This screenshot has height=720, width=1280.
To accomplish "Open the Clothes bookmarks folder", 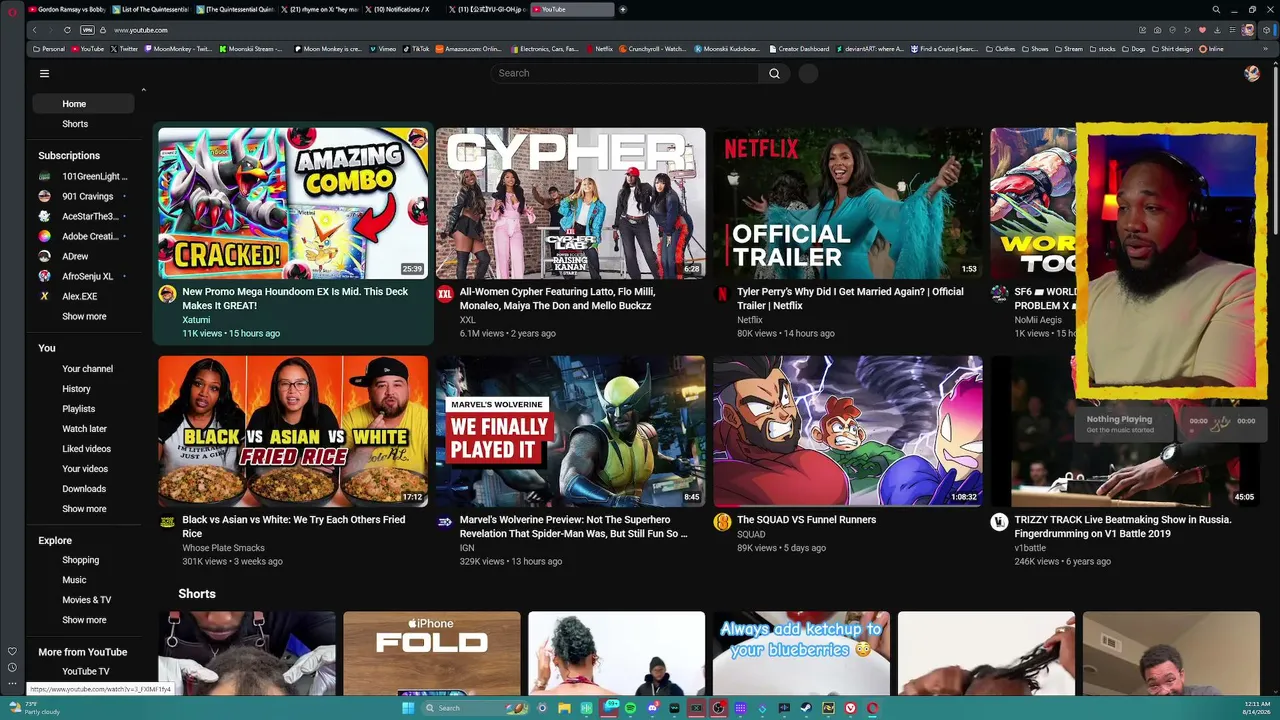I will (1000, 48).
